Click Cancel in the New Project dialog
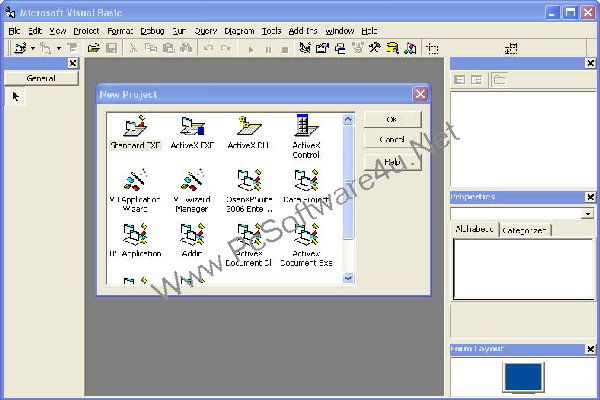This screenshot has height=400, width=600. [x=392, y=139]
